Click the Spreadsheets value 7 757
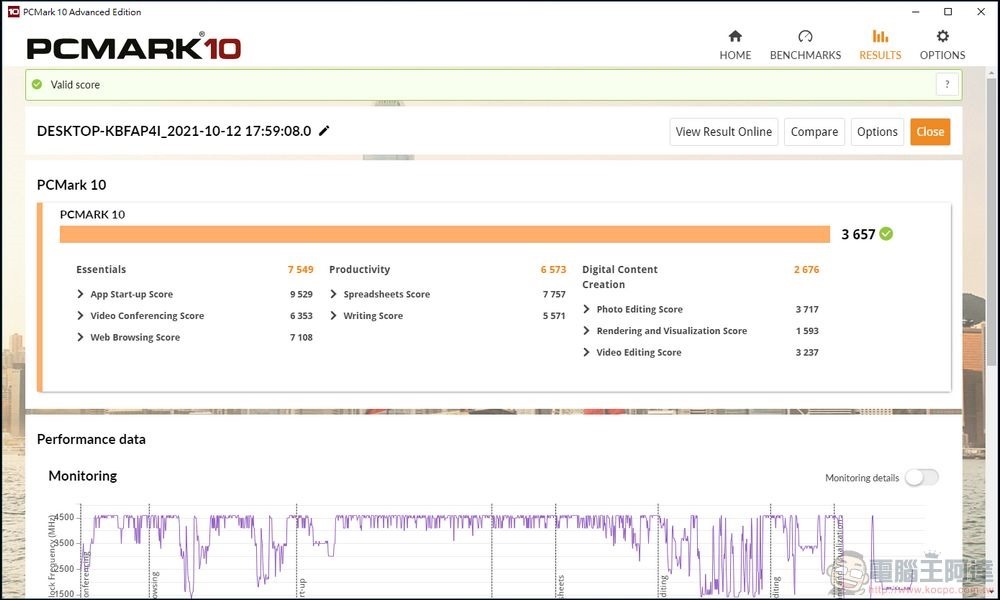The height and width of the screenshot is (600, 1000). pos(554,294)
